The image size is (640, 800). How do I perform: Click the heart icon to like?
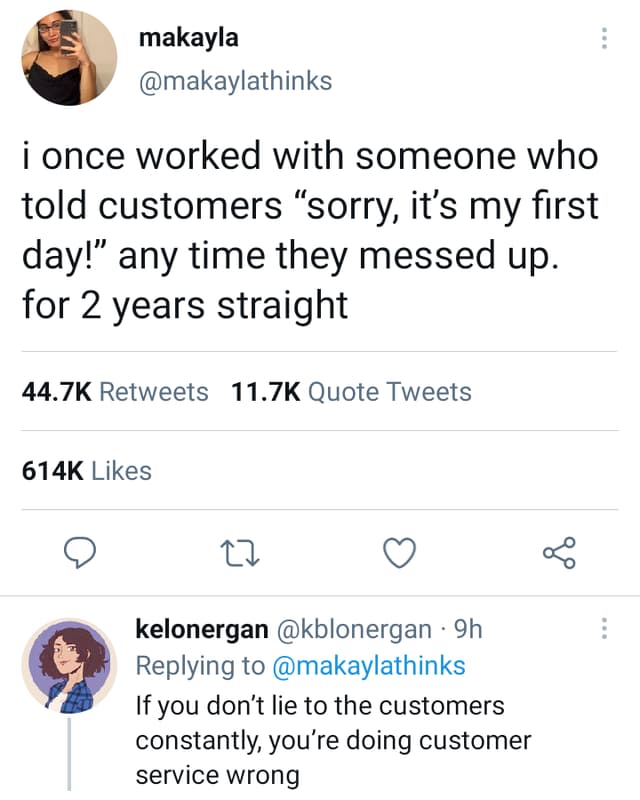[400, 551]
